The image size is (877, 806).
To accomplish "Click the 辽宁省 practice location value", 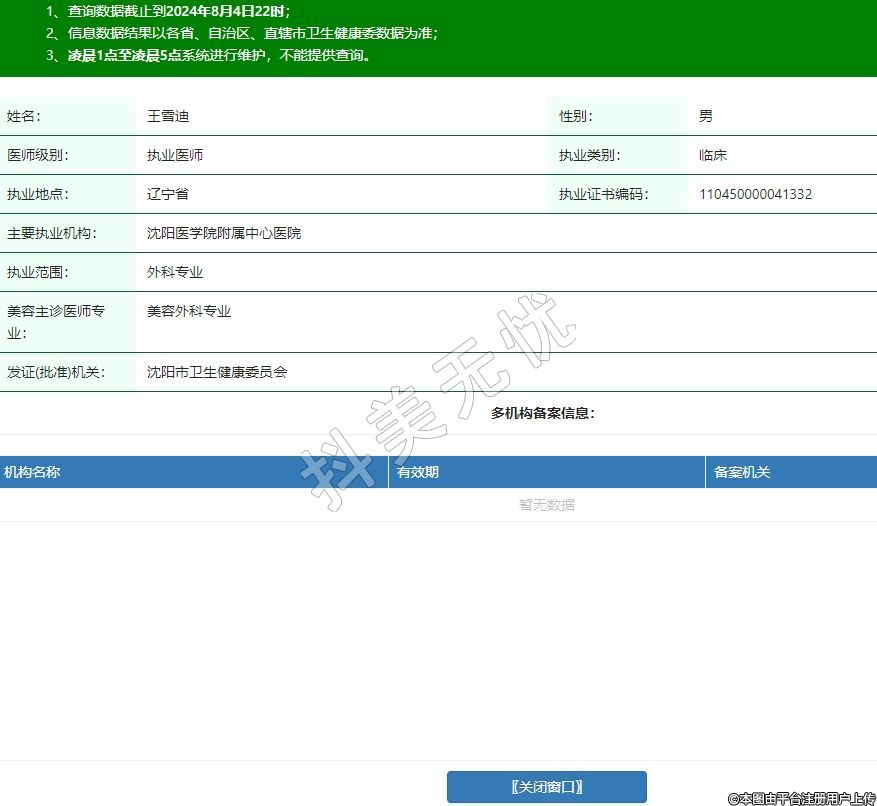I will [168, 194].
